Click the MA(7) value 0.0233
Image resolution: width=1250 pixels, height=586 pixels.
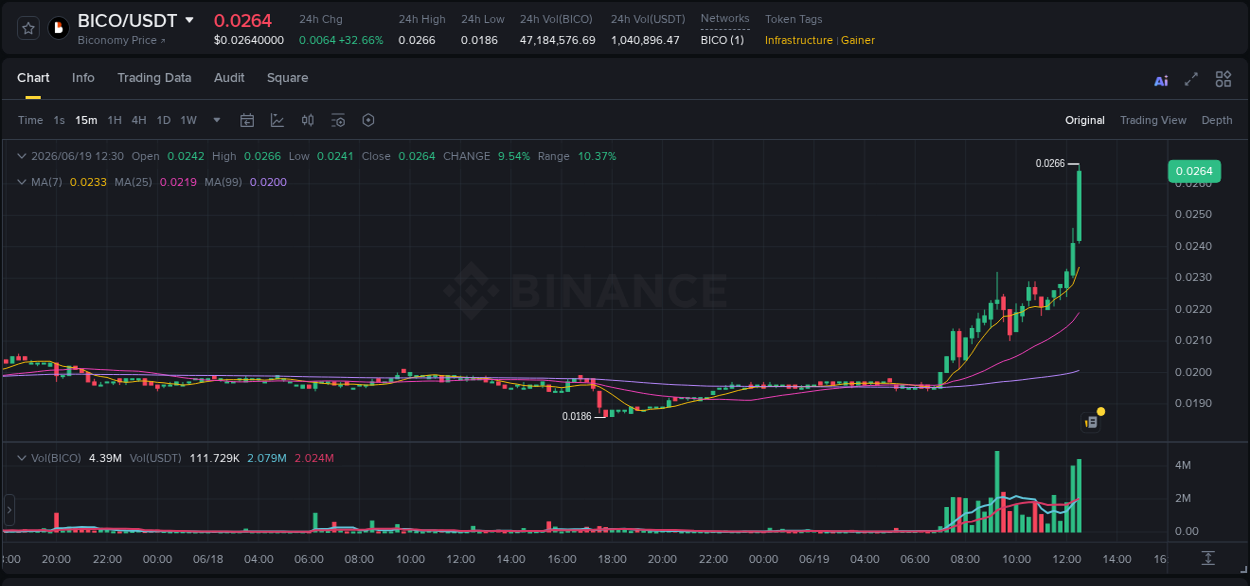point(88,182)
